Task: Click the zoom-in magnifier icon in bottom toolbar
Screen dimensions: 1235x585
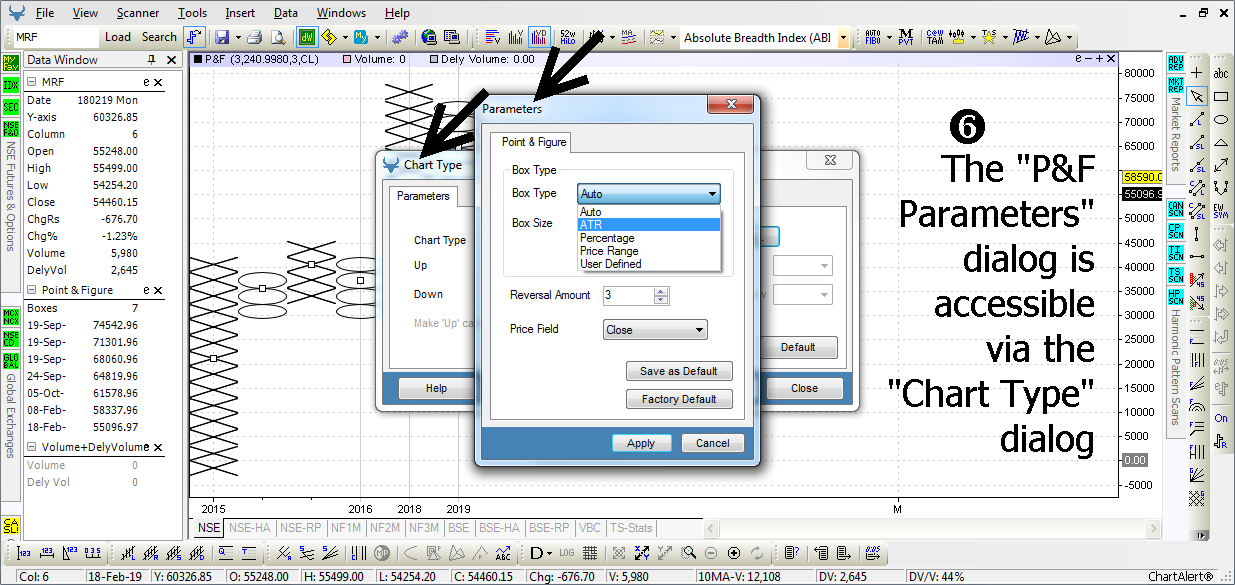Action: point(688,552)
